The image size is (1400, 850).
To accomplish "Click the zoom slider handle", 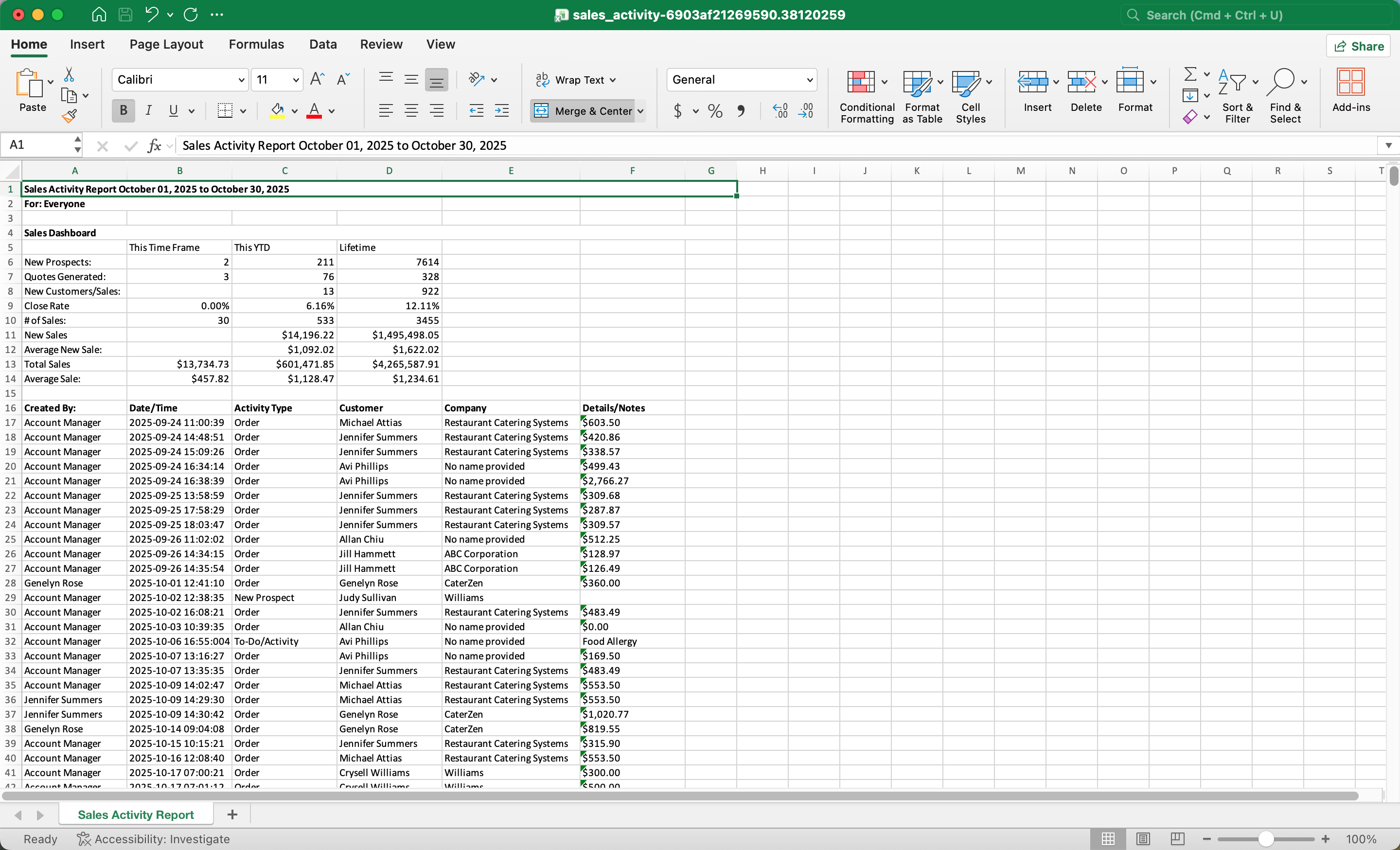I will (x=1265, y=839).
